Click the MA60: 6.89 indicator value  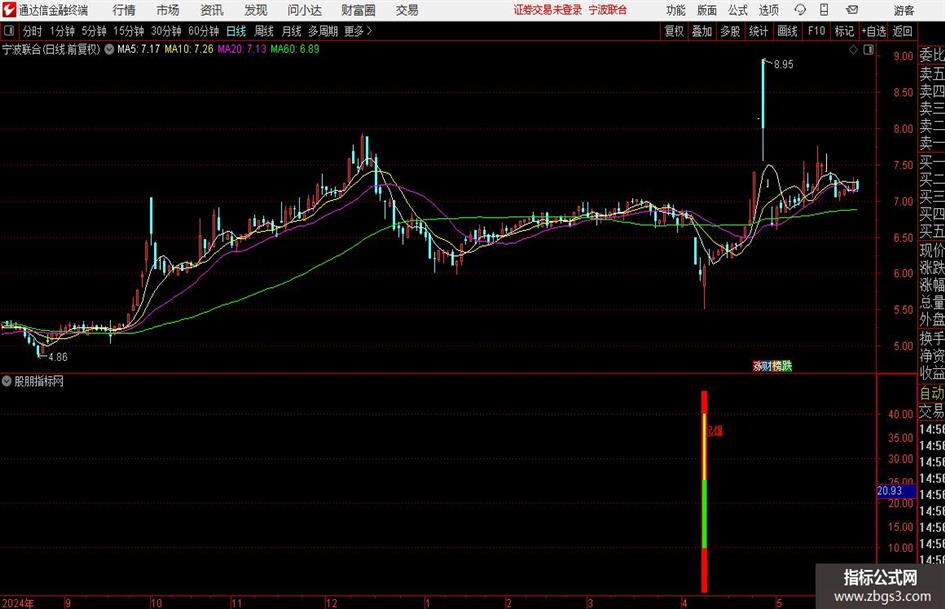click(x=295, y=49)
